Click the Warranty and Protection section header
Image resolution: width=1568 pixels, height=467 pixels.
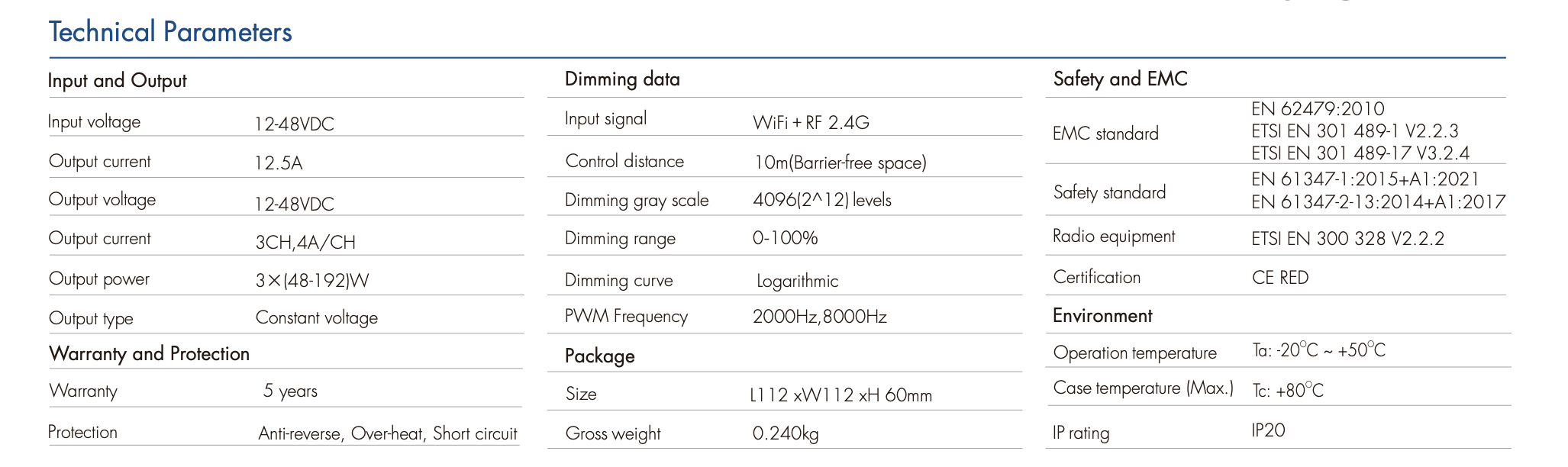click(149, 354)
